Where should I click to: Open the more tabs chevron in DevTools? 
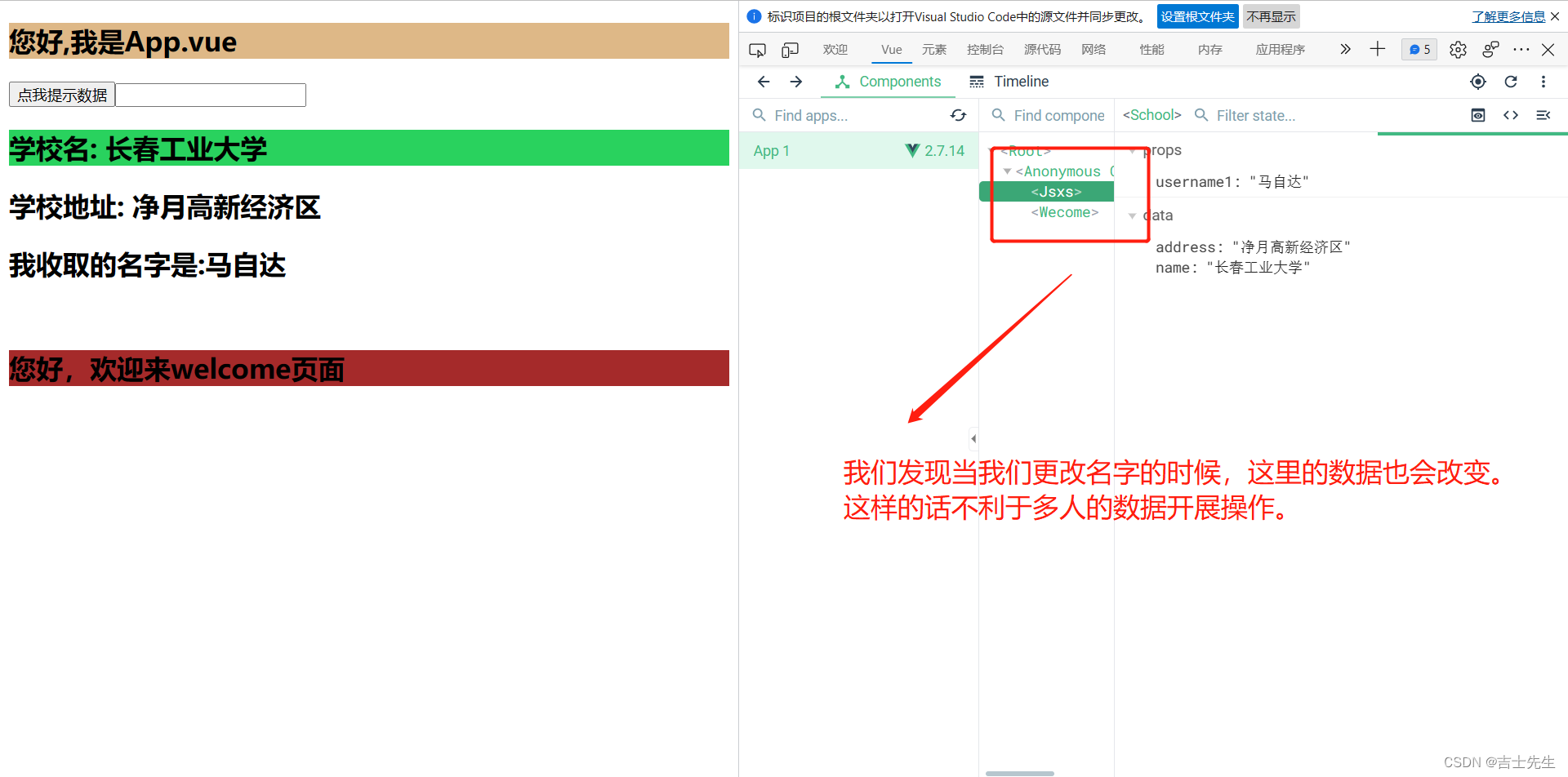[1345, 49]
